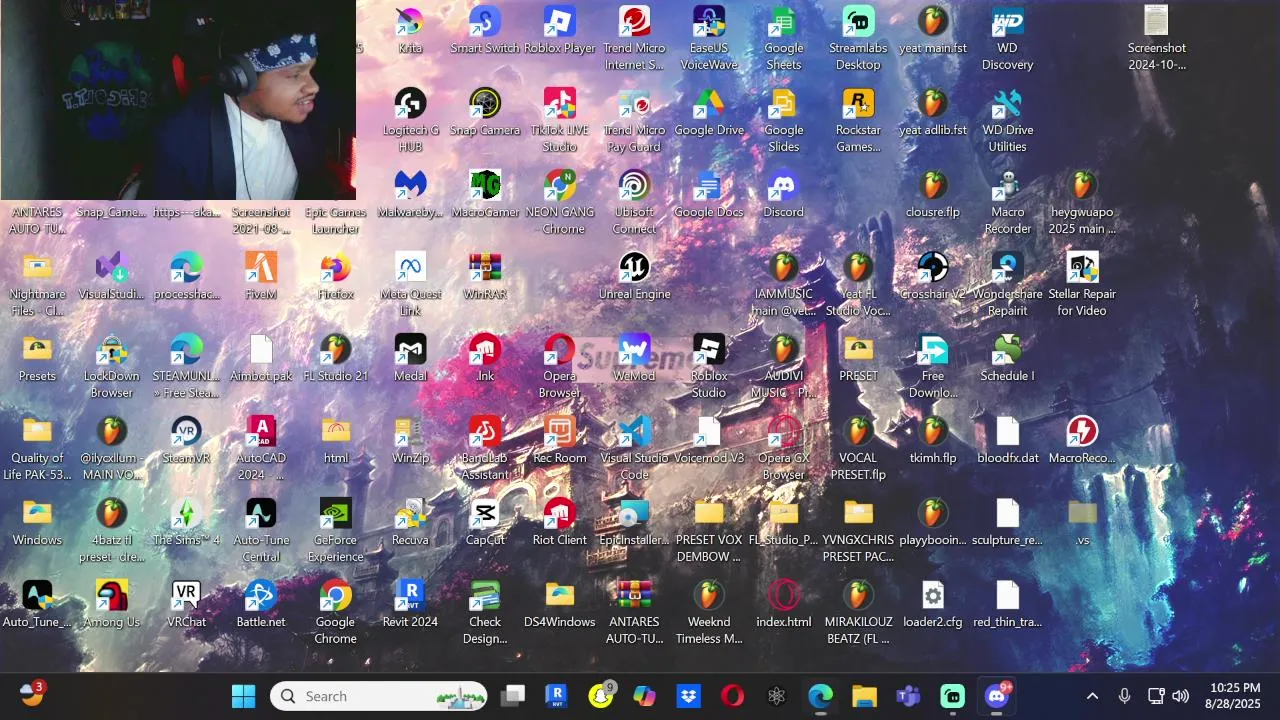Launch Ubisoft Connect
The height and width of the screenshot is (720, 1280).
tap(634, 202)
